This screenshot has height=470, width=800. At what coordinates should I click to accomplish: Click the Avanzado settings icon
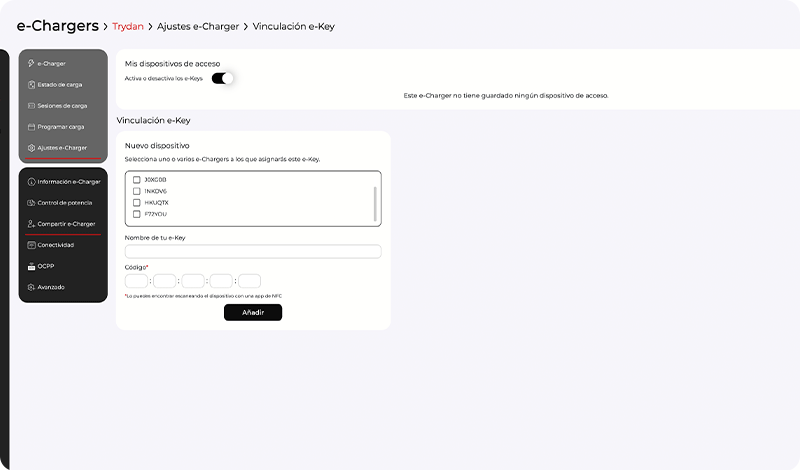(x=32, y=287)
